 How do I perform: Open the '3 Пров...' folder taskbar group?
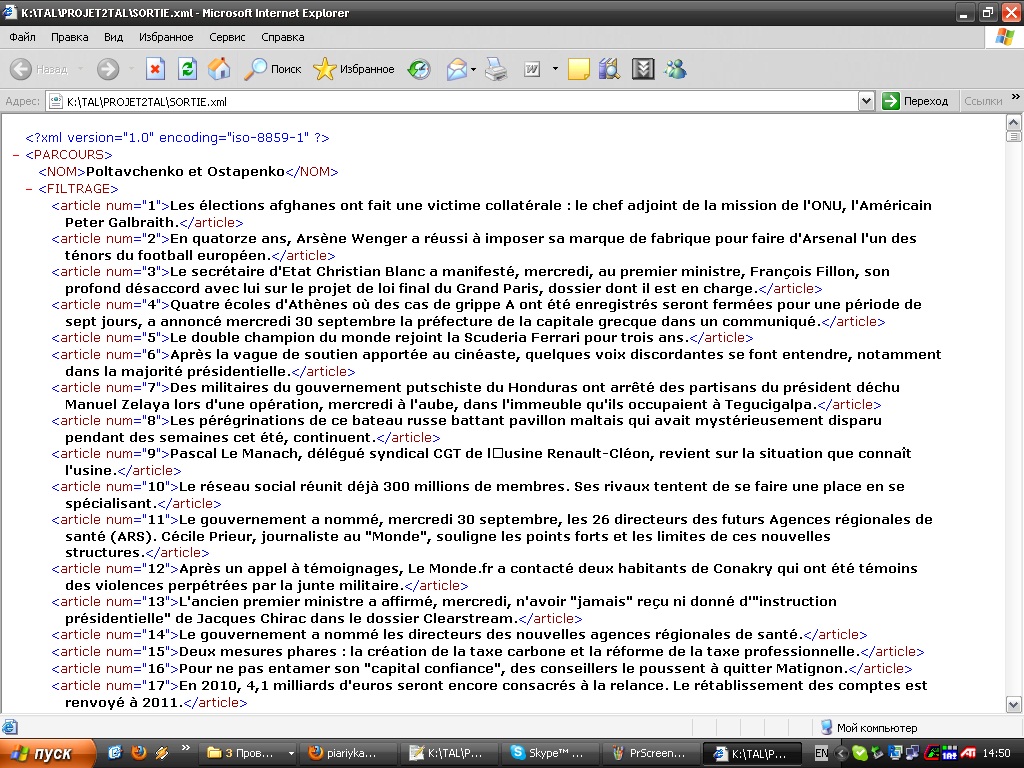[249, 754]
